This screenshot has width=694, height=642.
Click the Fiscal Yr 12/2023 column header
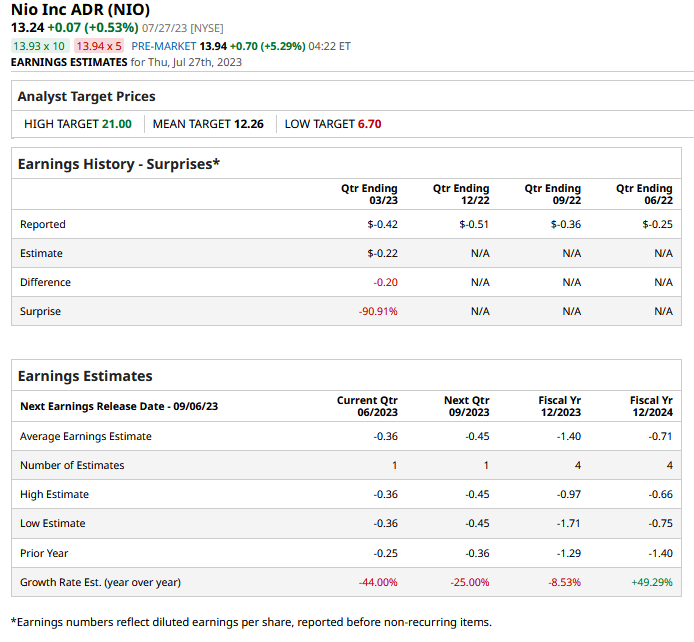pyautogui.click(x=559, y=406)
